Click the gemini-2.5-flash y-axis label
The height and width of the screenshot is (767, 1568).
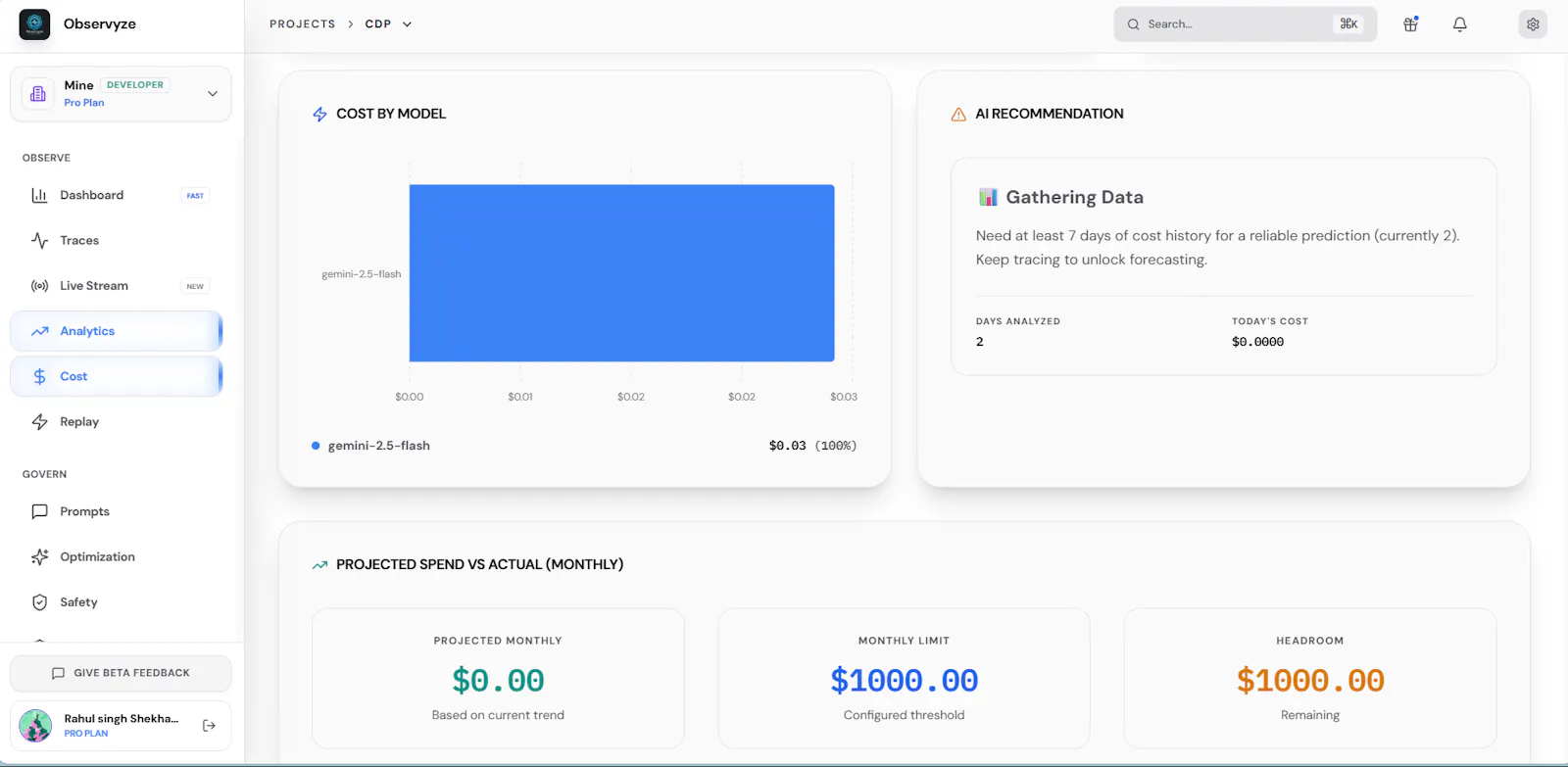(362, 274)
